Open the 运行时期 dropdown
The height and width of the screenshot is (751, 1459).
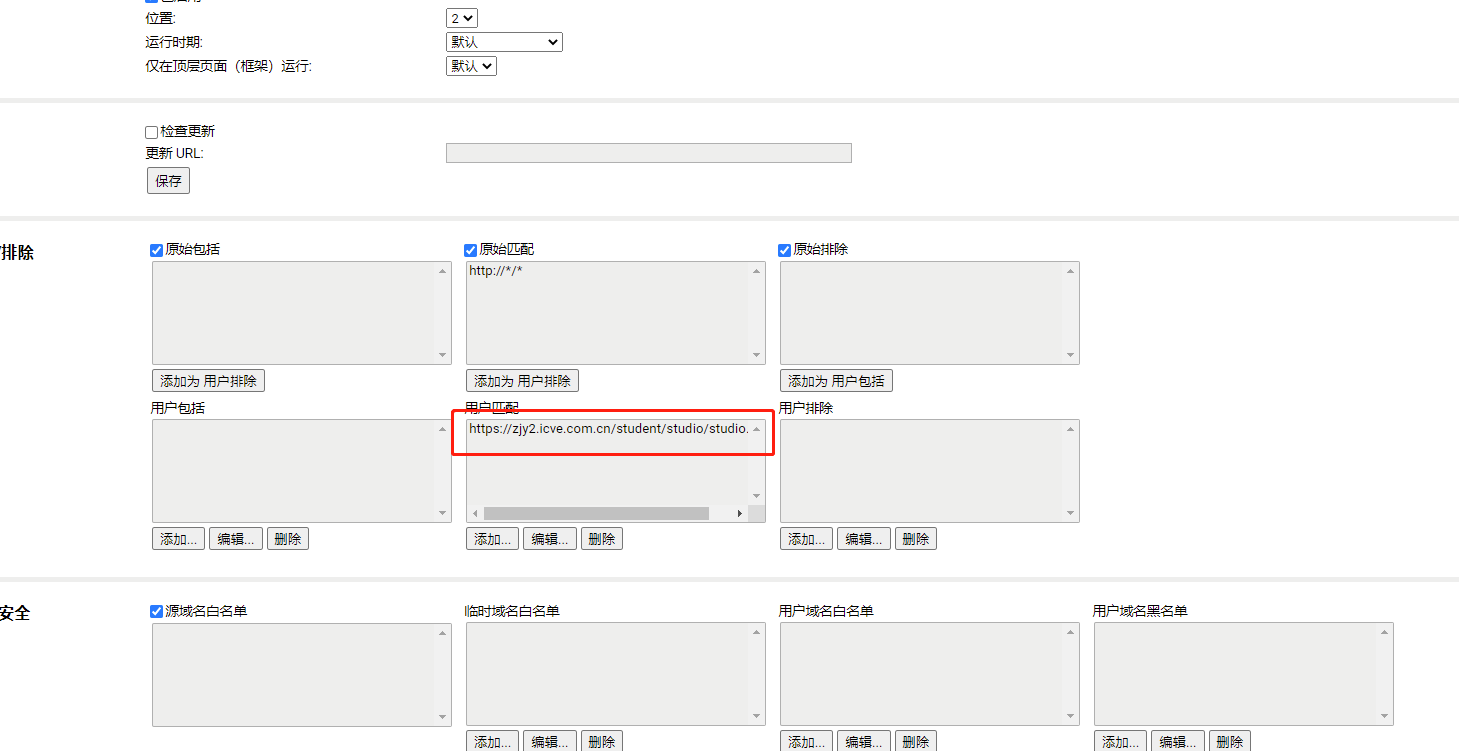coord(504,41)
